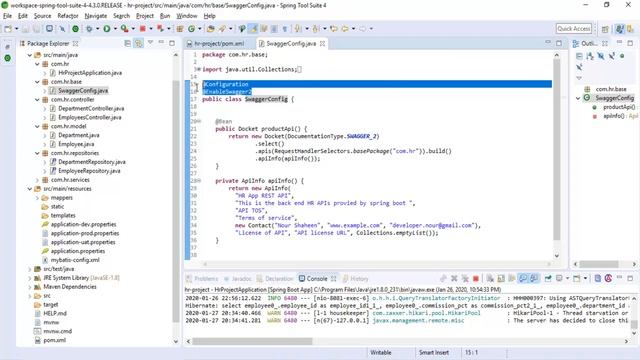
Task: Click the Java perspective icon
Action: click(x=620, y=29)
